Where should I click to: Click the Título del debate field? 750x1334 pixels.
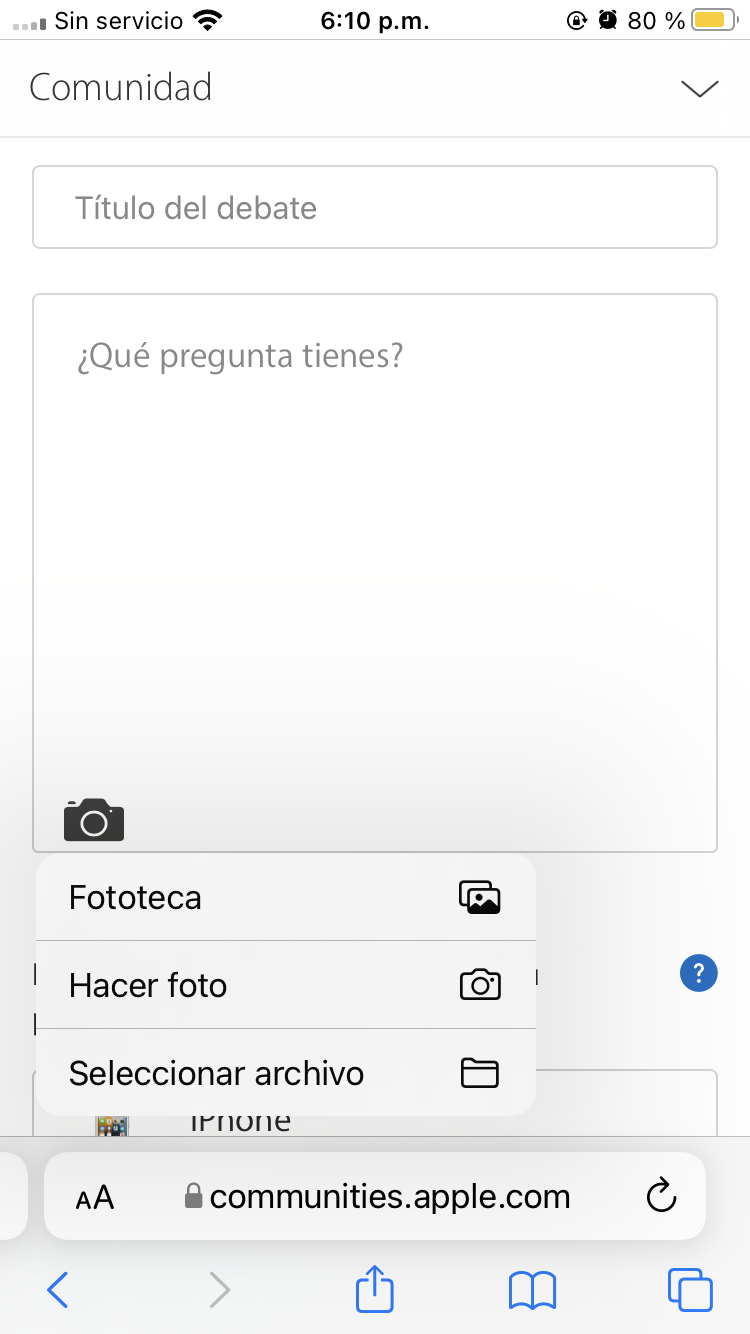pos(375,208)
